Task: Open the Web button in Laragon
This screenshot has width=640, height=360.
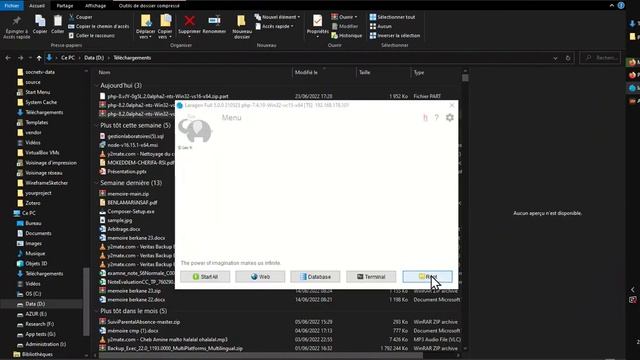Action: tap(260, 277)
